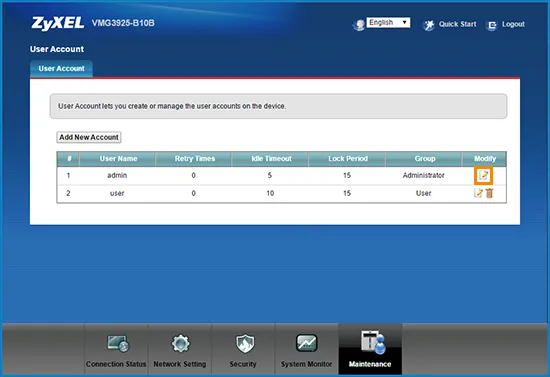Click Add New Account button
Viewport: 550px width, 377px height.
point(89,137)
